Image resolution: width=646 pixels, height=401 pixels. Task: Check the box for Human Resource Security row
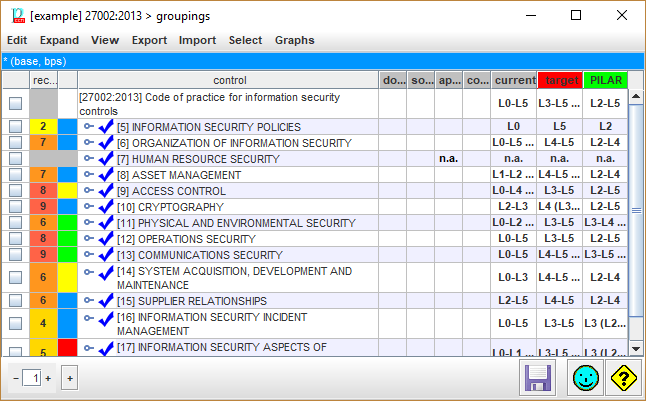[x=15, y=159]
